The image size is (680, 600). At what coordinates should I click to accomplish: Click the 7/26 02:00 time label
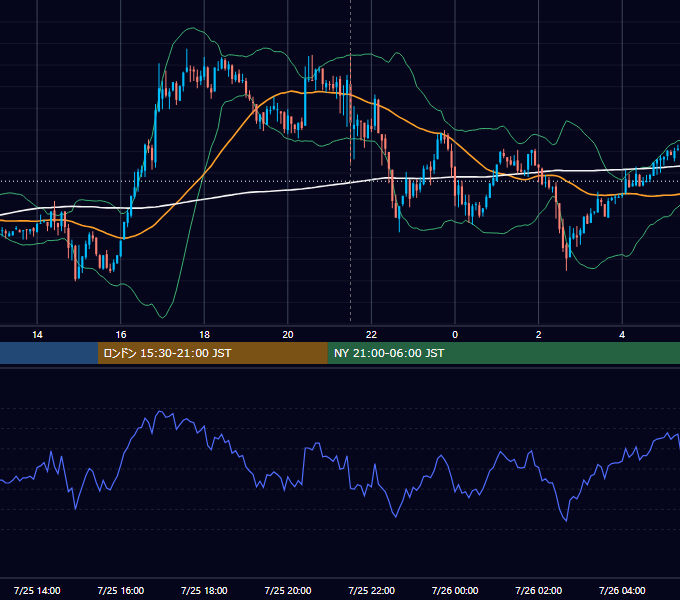[539, 590]
